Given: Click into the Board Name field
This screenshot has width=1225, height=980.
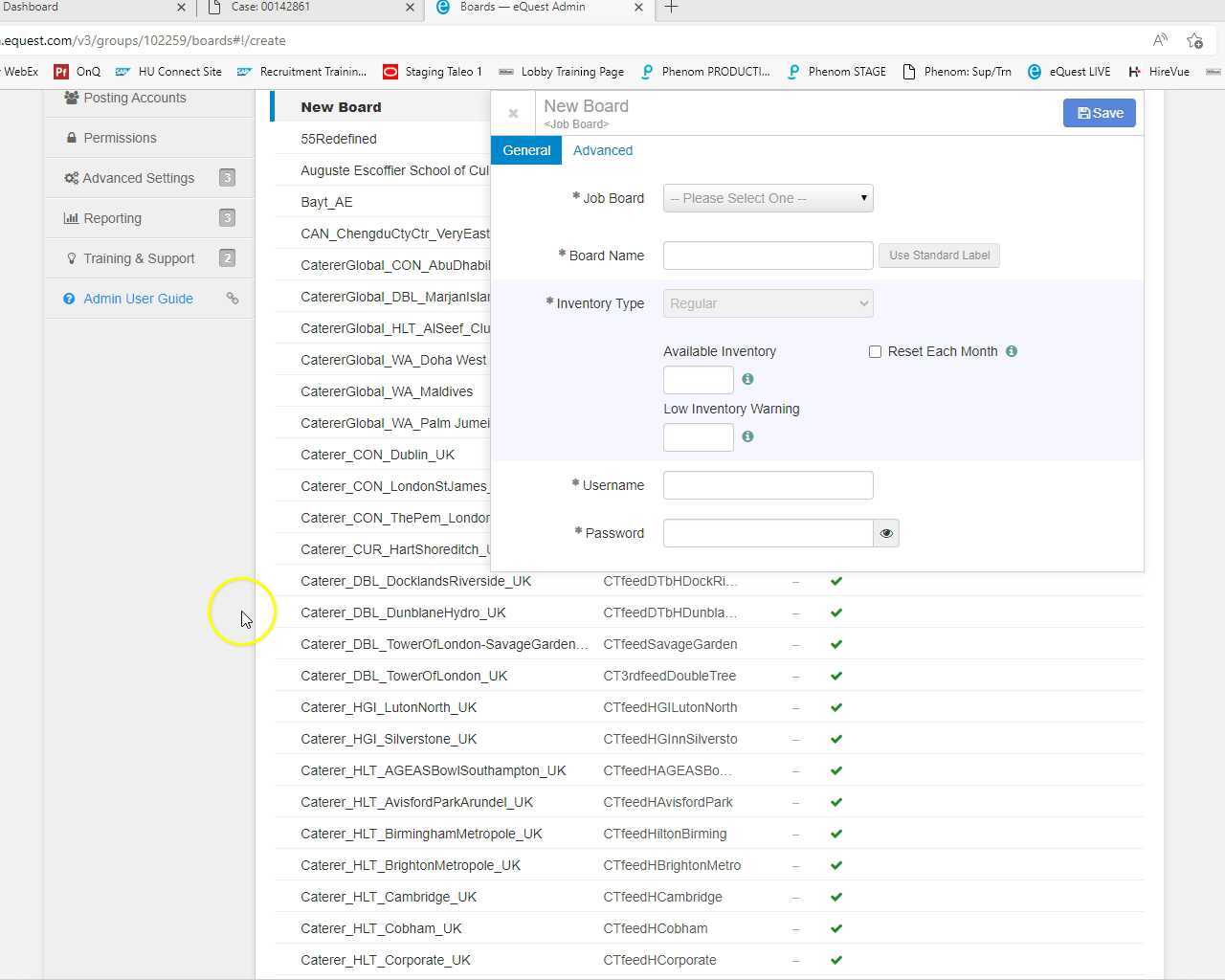Looking at the screenshot, I should (x=768, y=256).
